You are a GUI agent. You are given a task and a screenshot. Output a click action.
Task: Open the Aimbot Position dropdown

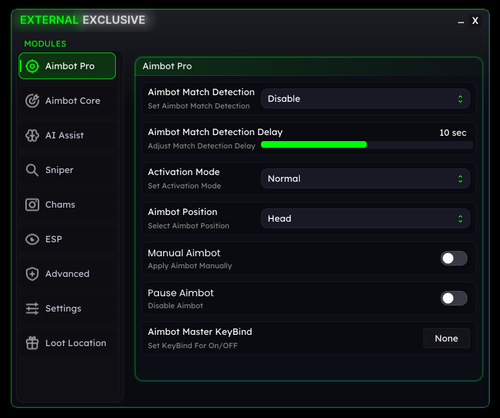365,219
